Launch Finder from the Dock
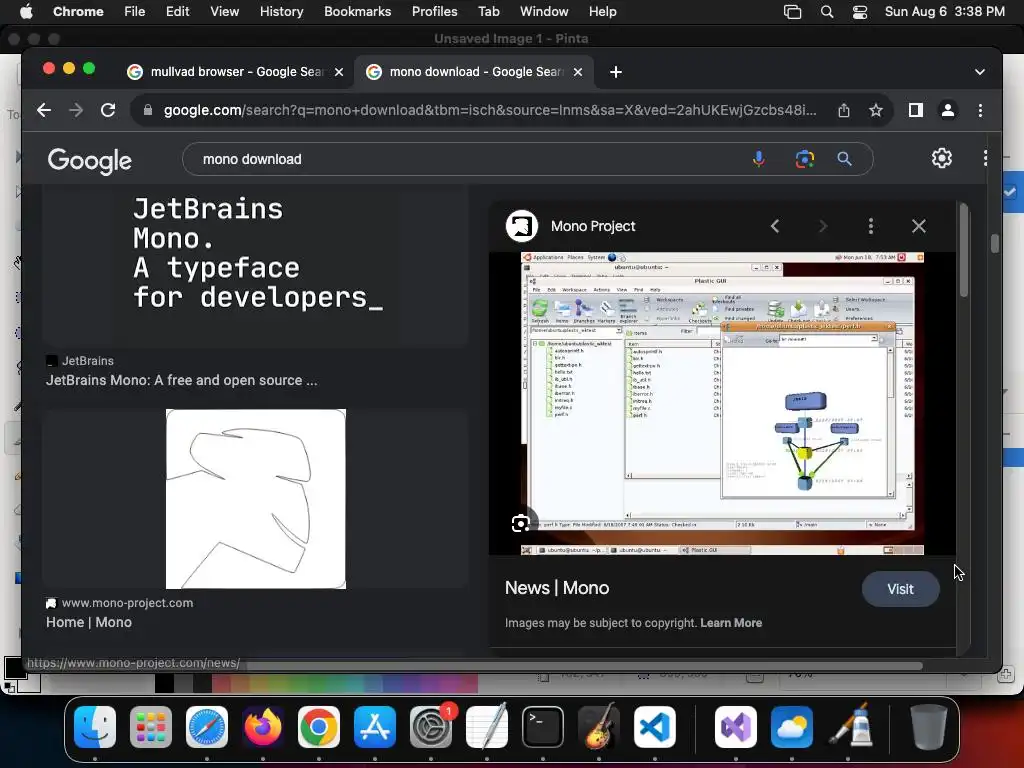Image resolution: width=1024 pixels, height=768 pixels. click(95, 727)
